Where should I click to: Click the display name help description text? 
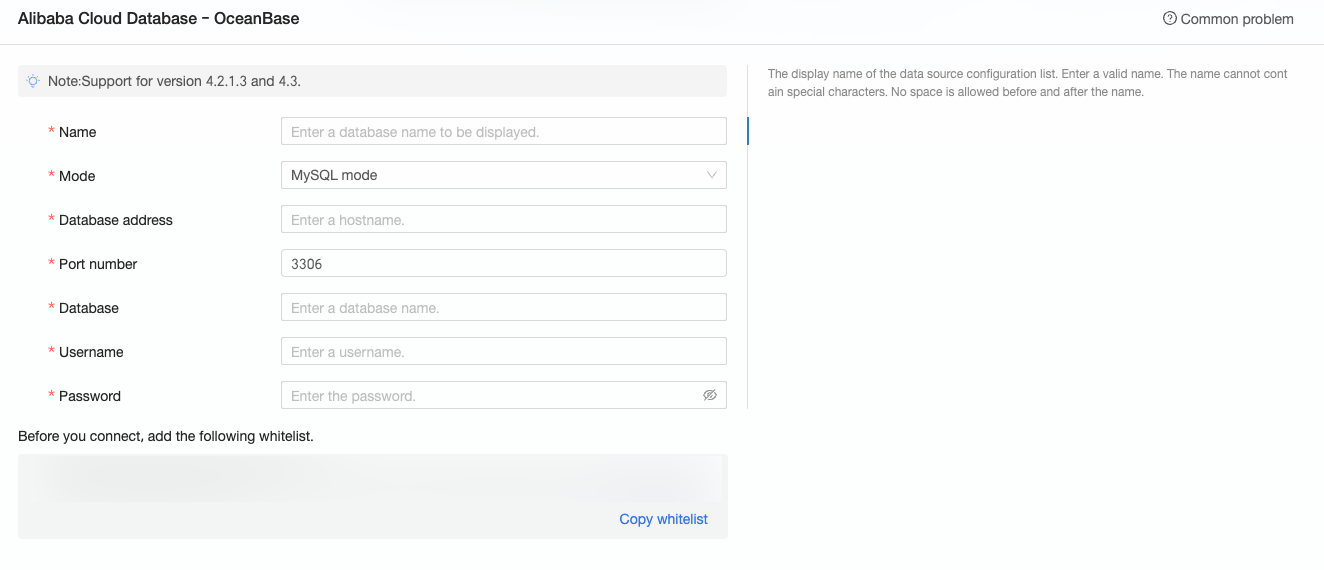(x=1028, y=83)
